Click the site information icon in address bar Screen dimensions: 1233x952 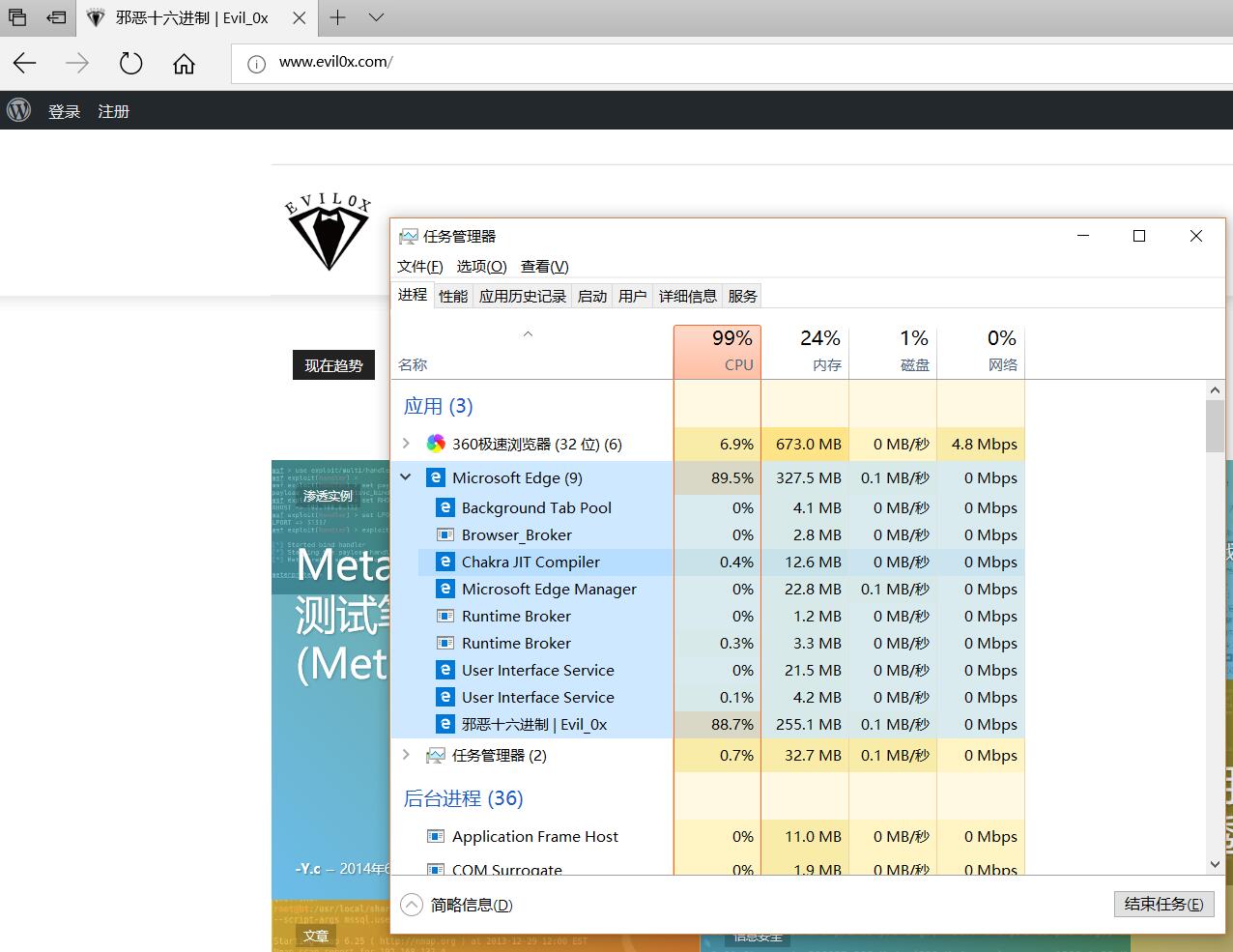point(256,64)
